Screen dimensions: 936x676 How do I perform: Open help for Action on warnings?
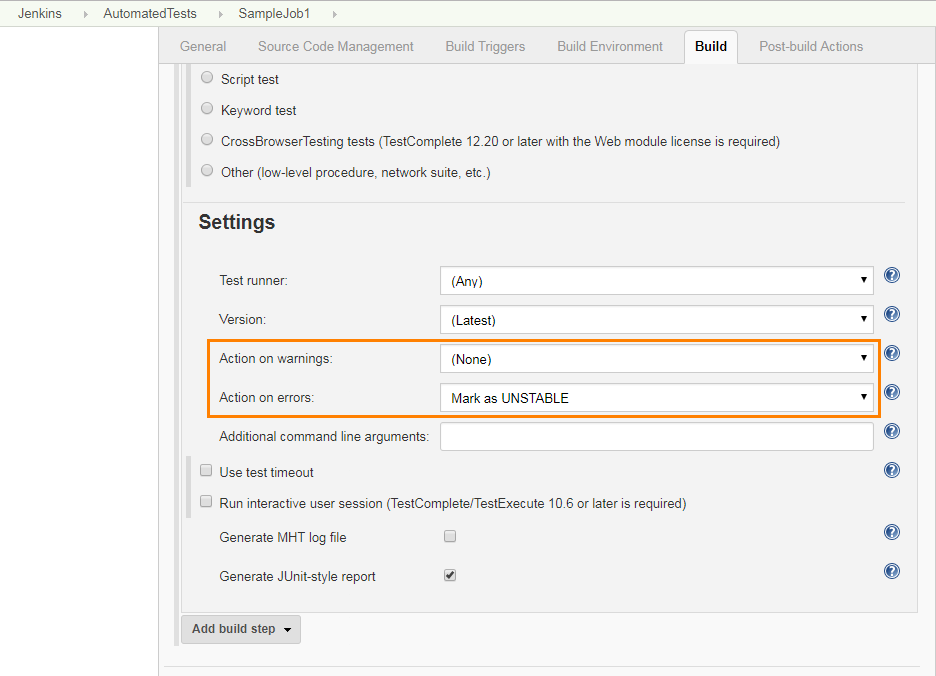point(892,353)
